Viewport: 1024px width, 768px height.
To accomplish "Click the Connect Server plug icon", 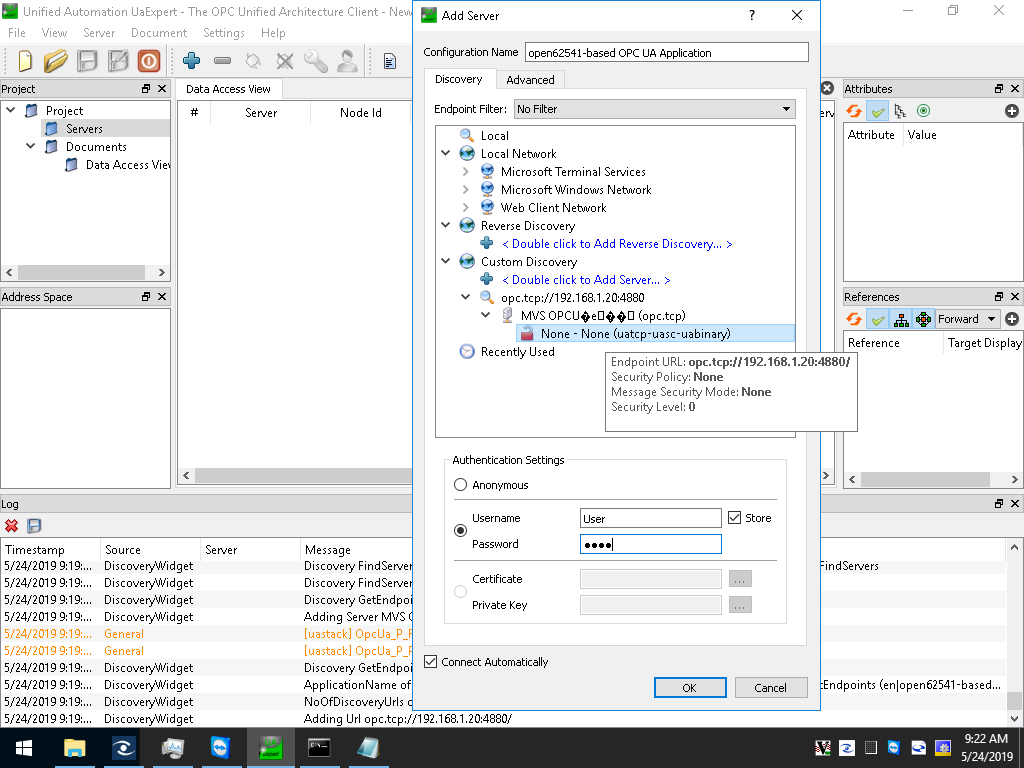I will click(x=253, y=61).
